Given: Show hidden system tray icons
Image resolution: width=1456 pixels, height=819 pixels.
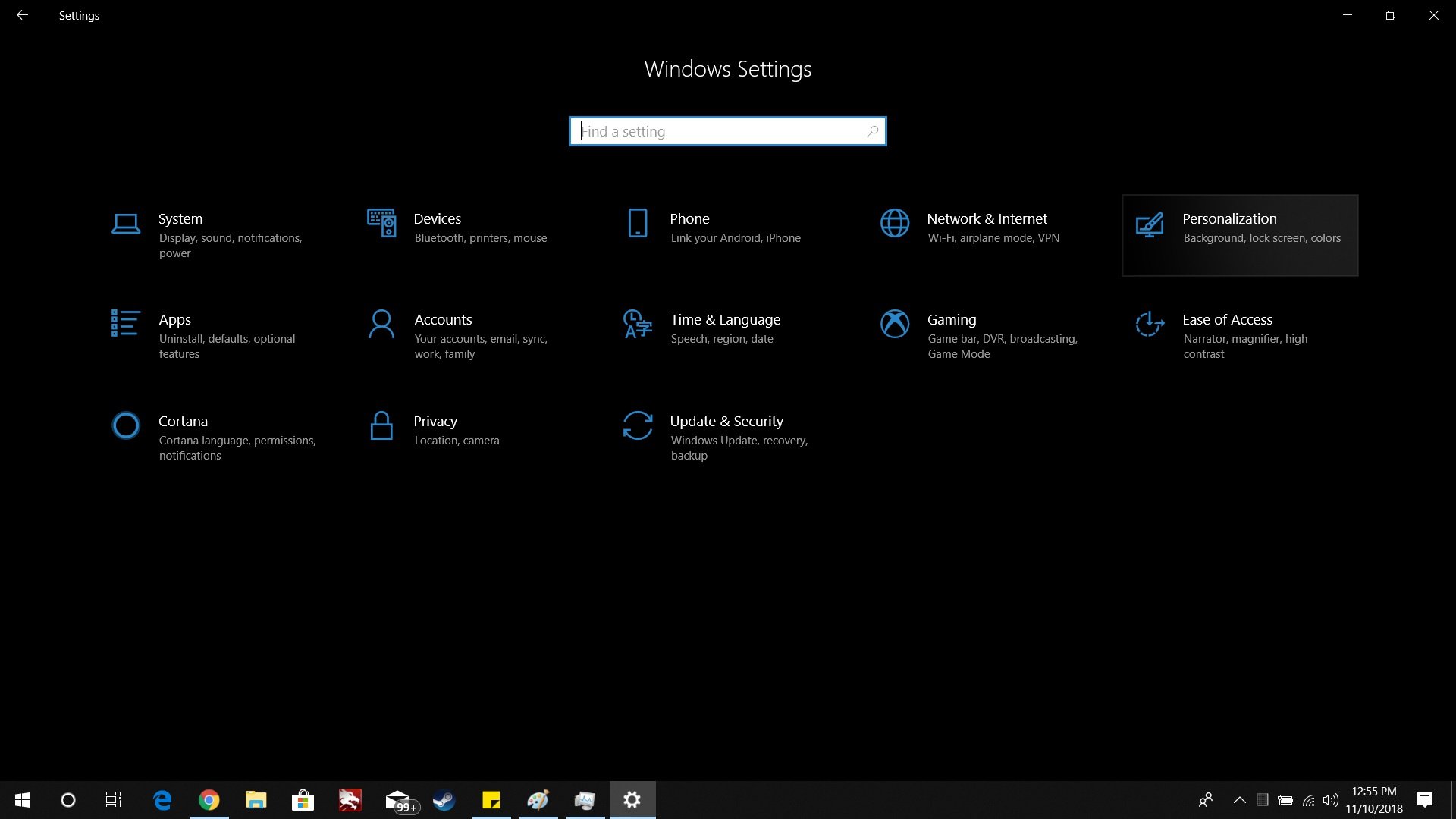Looking at the screenshot, I should pyautogui.click(x=1240, y=800).
